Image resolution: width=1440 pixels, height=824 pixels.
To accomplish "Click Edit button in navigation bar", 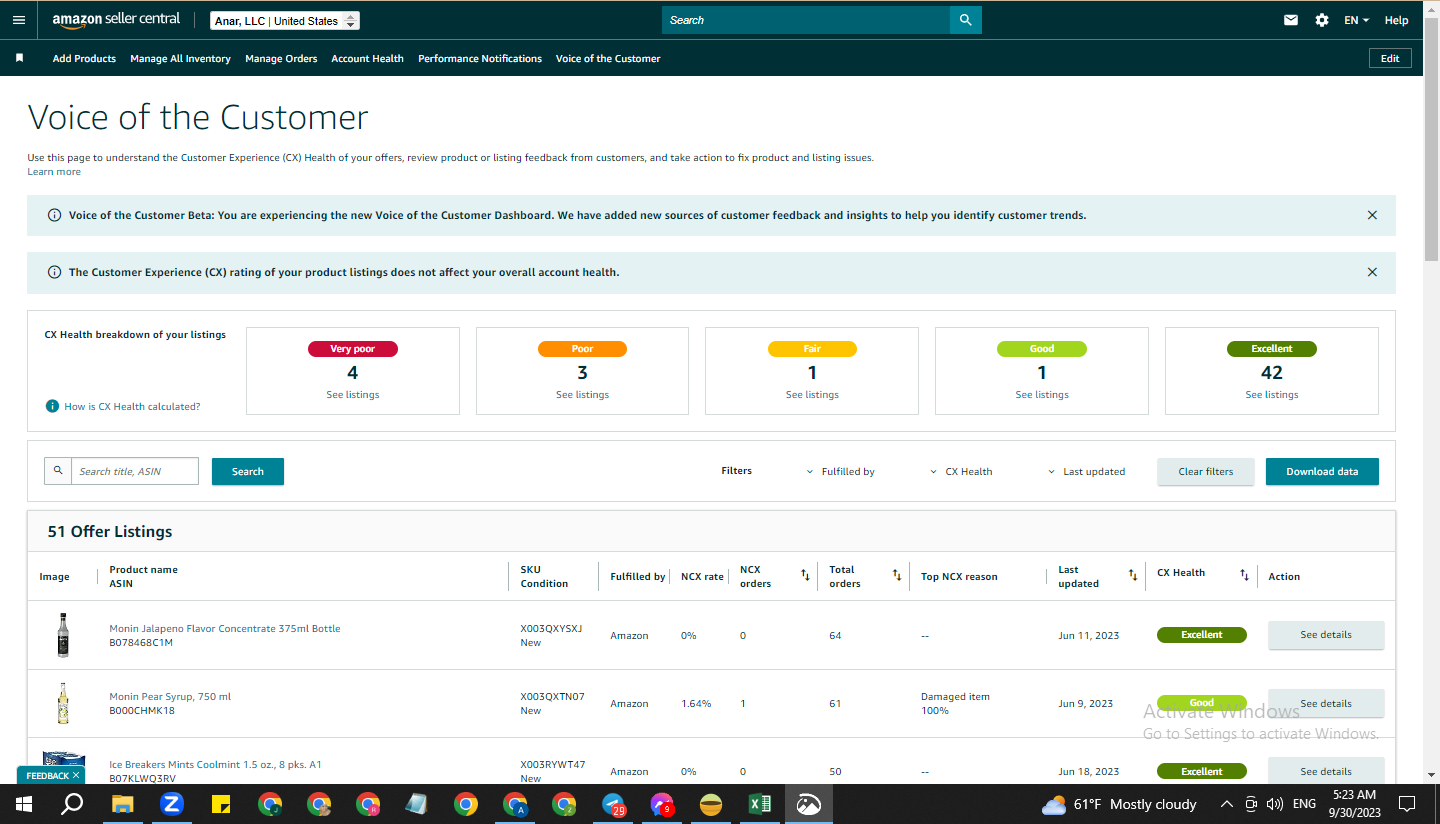I will pos(1390,58).
